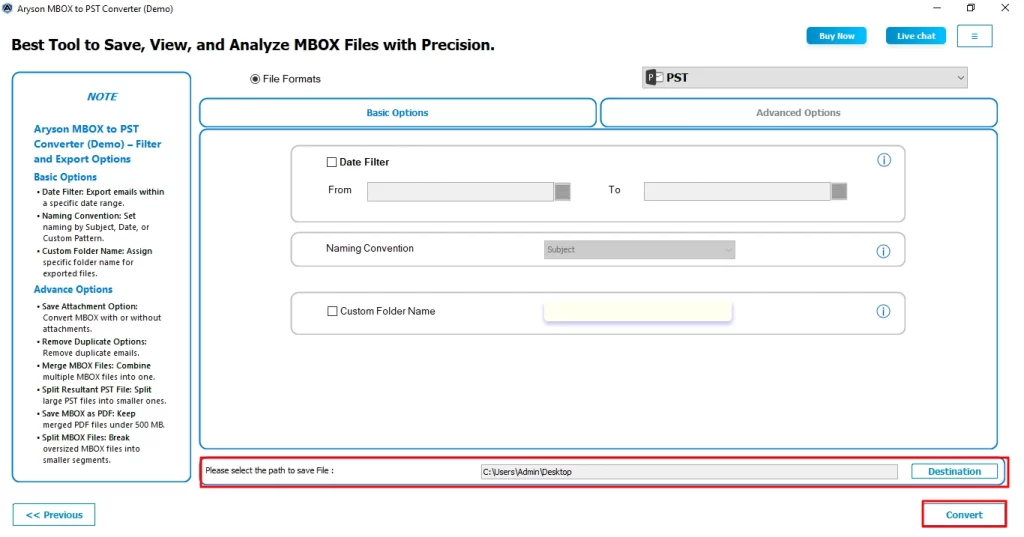The width and height of the screenshot is (1024, 537).
Task: Select the File Formats radio button
Action: [x=255, y=79]
